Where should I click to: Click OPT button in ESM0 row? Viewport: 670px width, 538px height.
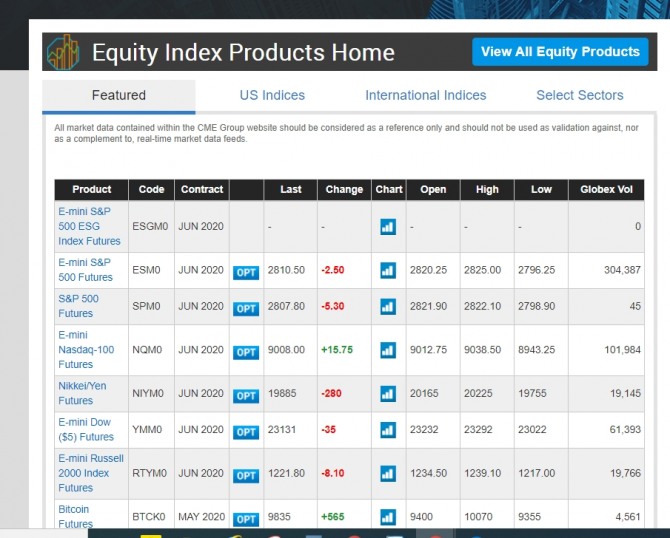click(x=246, y=273)
